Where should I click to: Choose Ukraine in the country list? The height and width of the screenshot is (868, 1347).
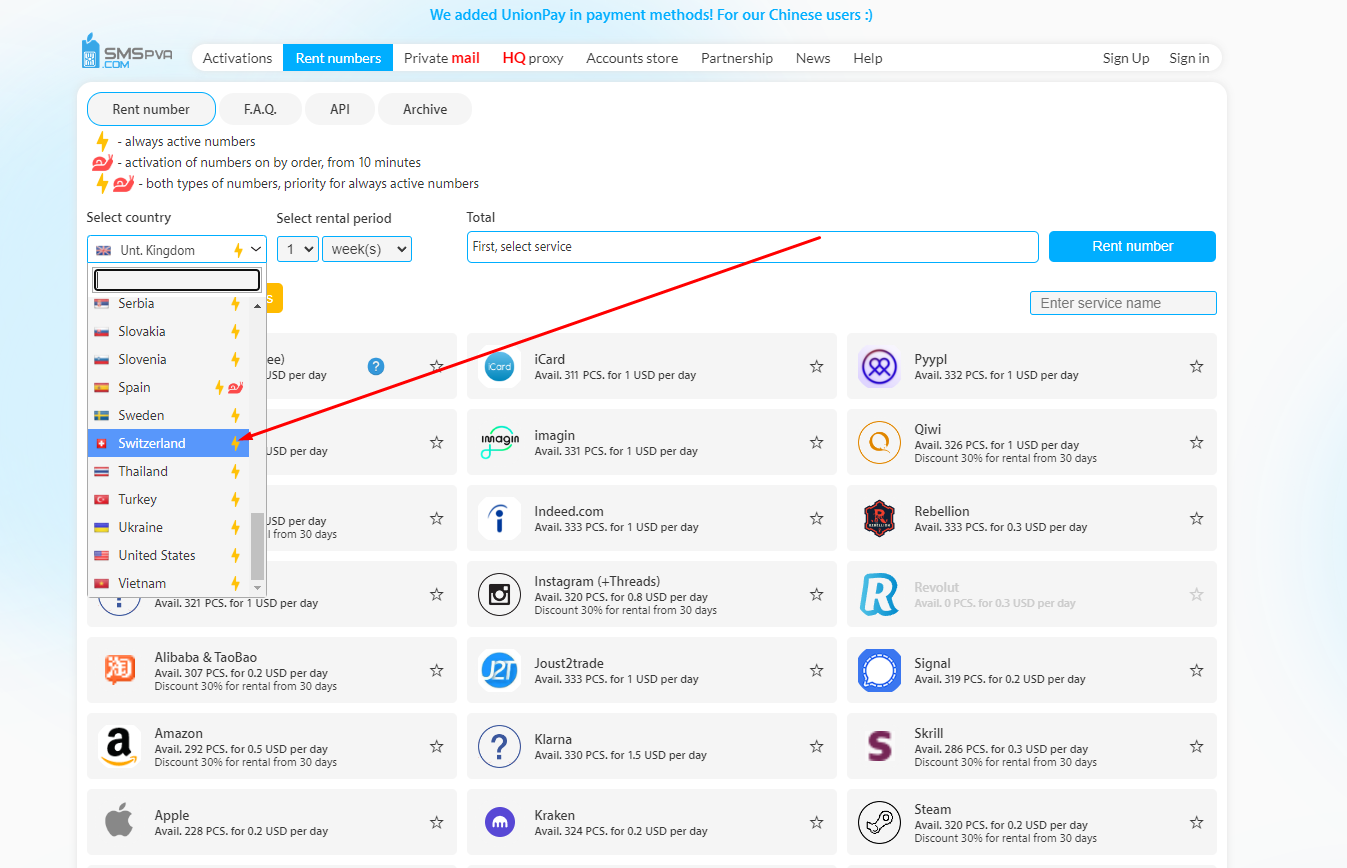coord(168,527)
